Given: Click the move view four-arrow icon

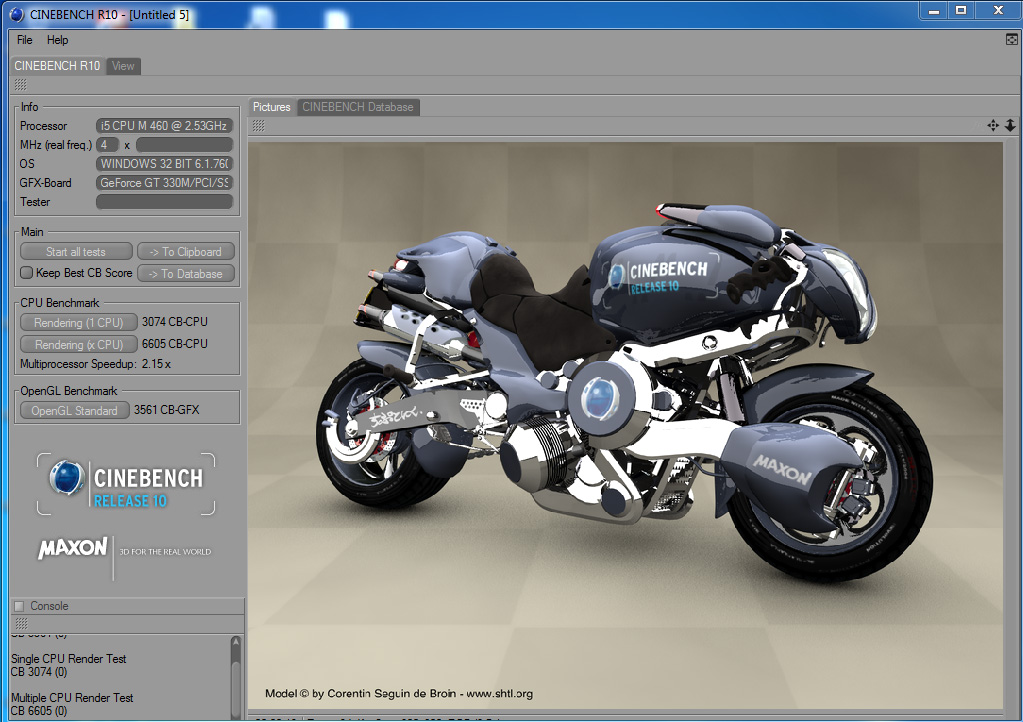Looking at the screenshot, I should pos(993,125).
